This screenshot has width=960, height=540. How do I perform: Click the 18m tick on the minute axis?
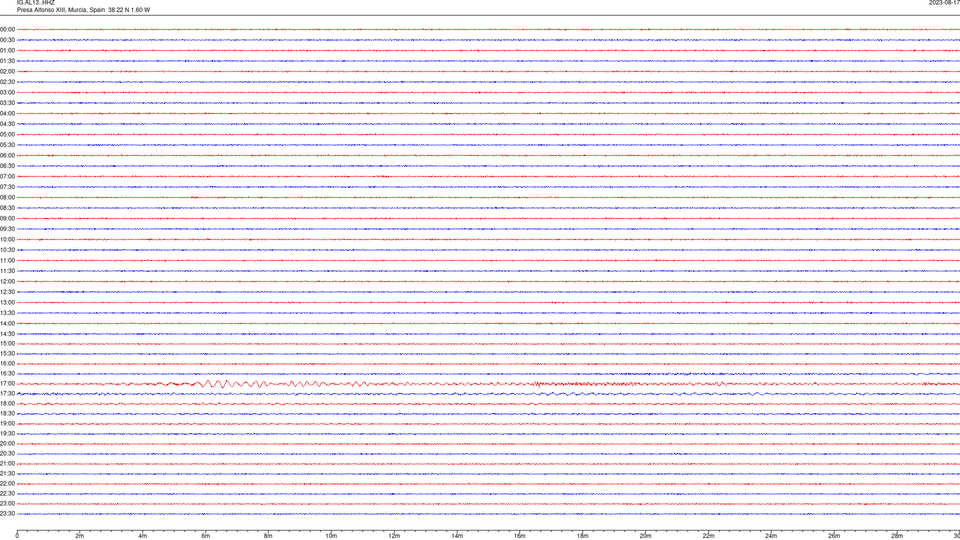click(x=583, y=536)
